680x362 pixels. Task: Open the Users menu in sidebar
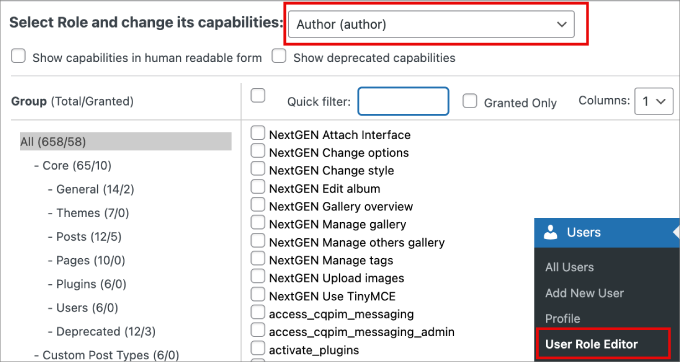tap(606, 232)
